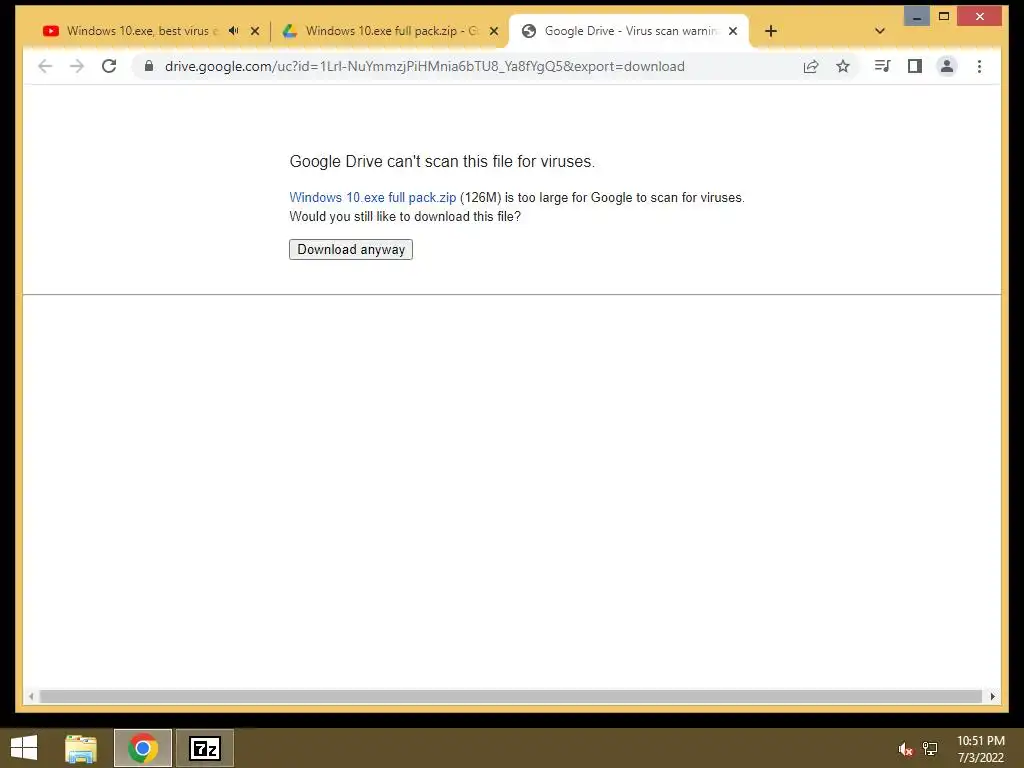The width and height of the screenshot is (1024, 768).
Task: Click the horizontal scrollbar track
Action: [511, 696]
